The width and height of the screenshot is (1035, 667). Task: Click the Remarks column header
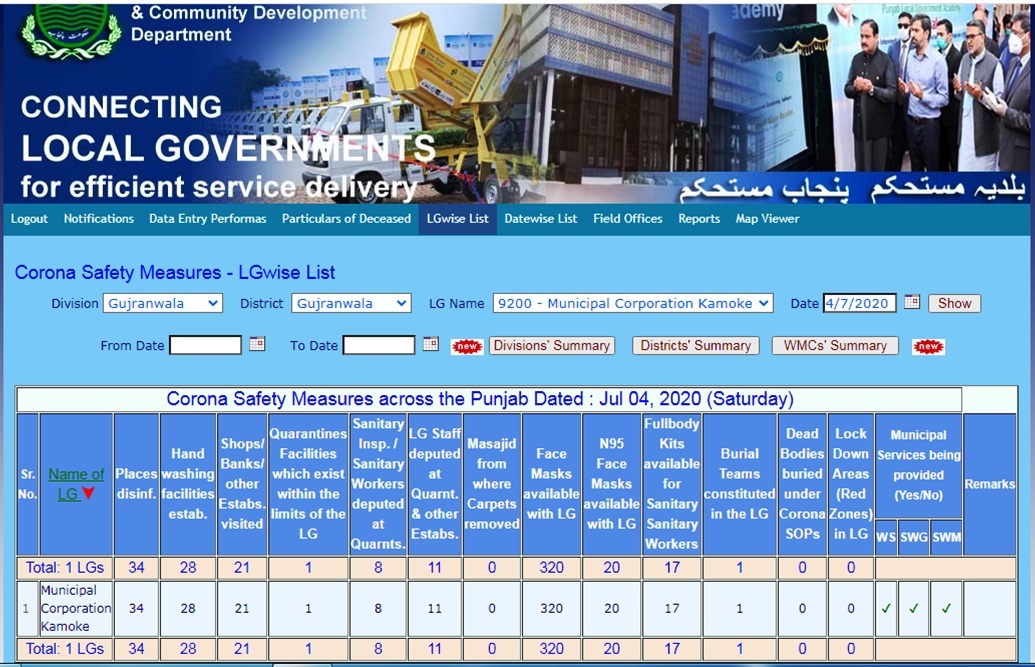[x=989, y=484]
